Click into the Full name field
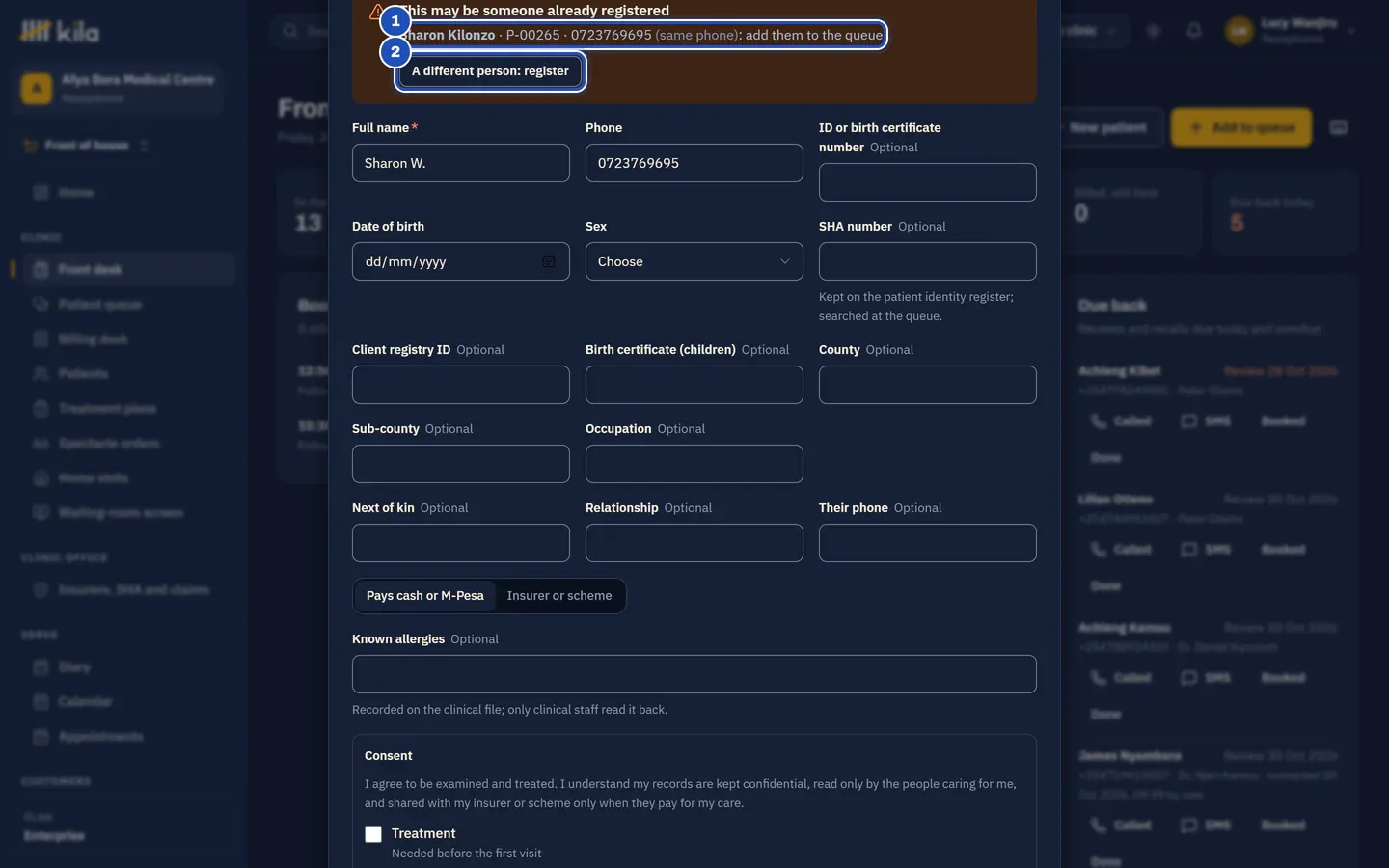Screen dimensions: 1389x868 click(x=461, y=163)
